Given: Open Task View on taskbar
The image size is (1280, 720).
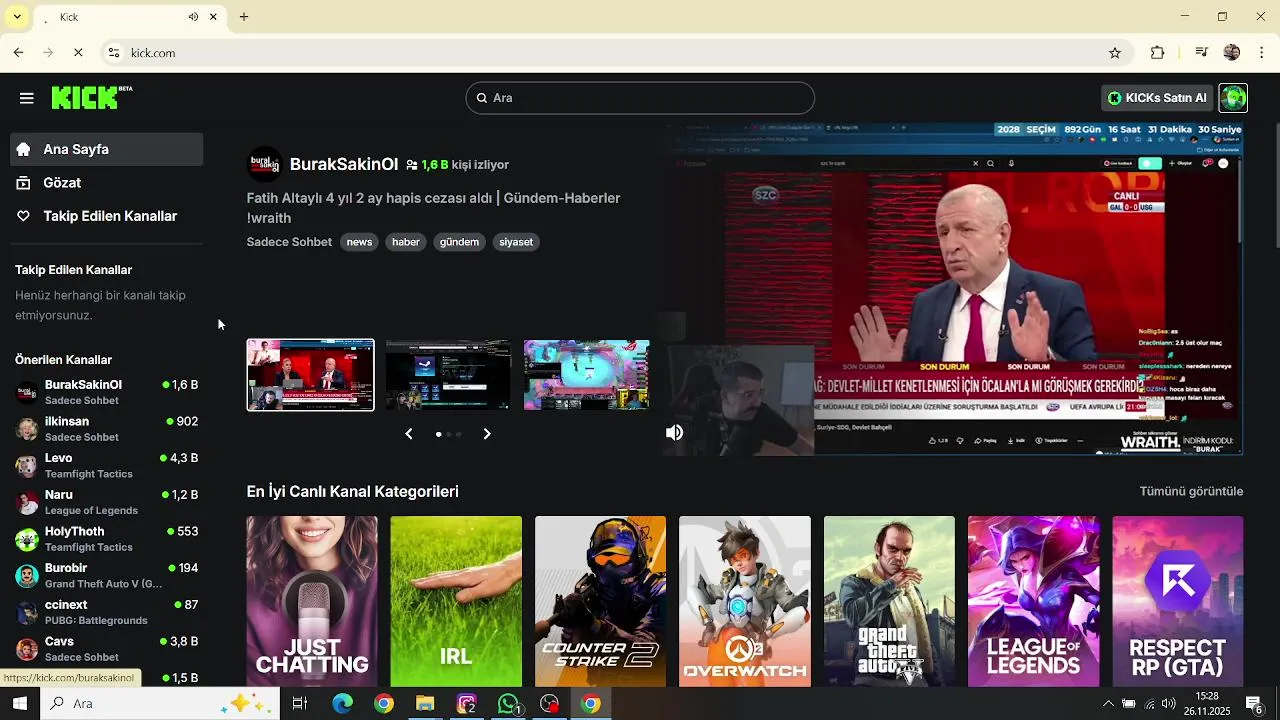Looking at the screenshot, I should [299, 704].
